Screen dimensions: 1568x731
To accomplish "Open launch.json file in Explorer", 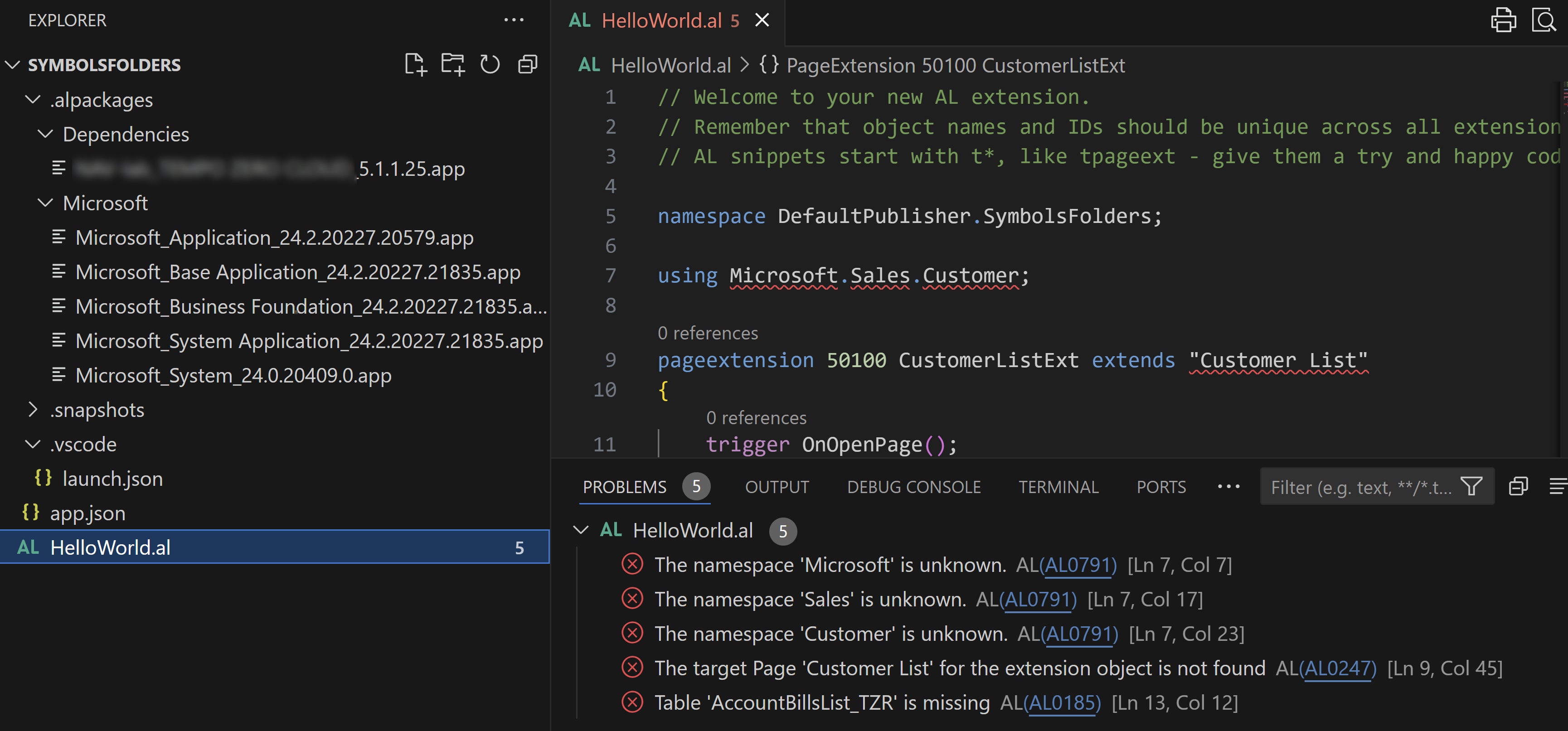I will (x=112, y=479).
